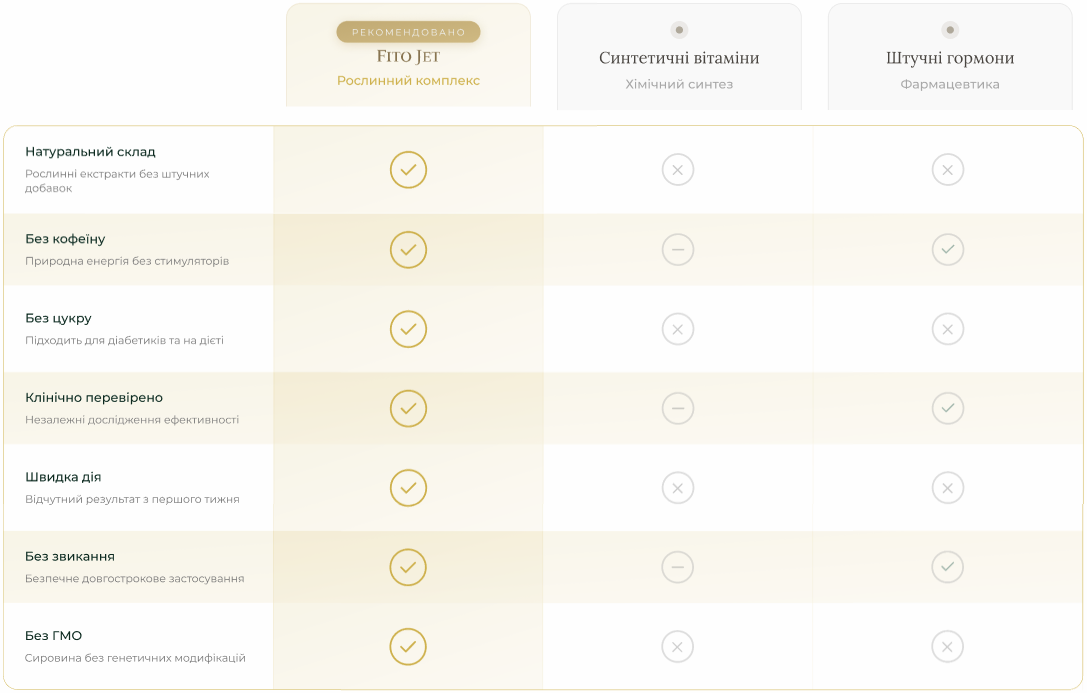This screenshot has height=693, width=1087.
Task: Click the Швидка дія feature title
Action: tap(63, 477)
